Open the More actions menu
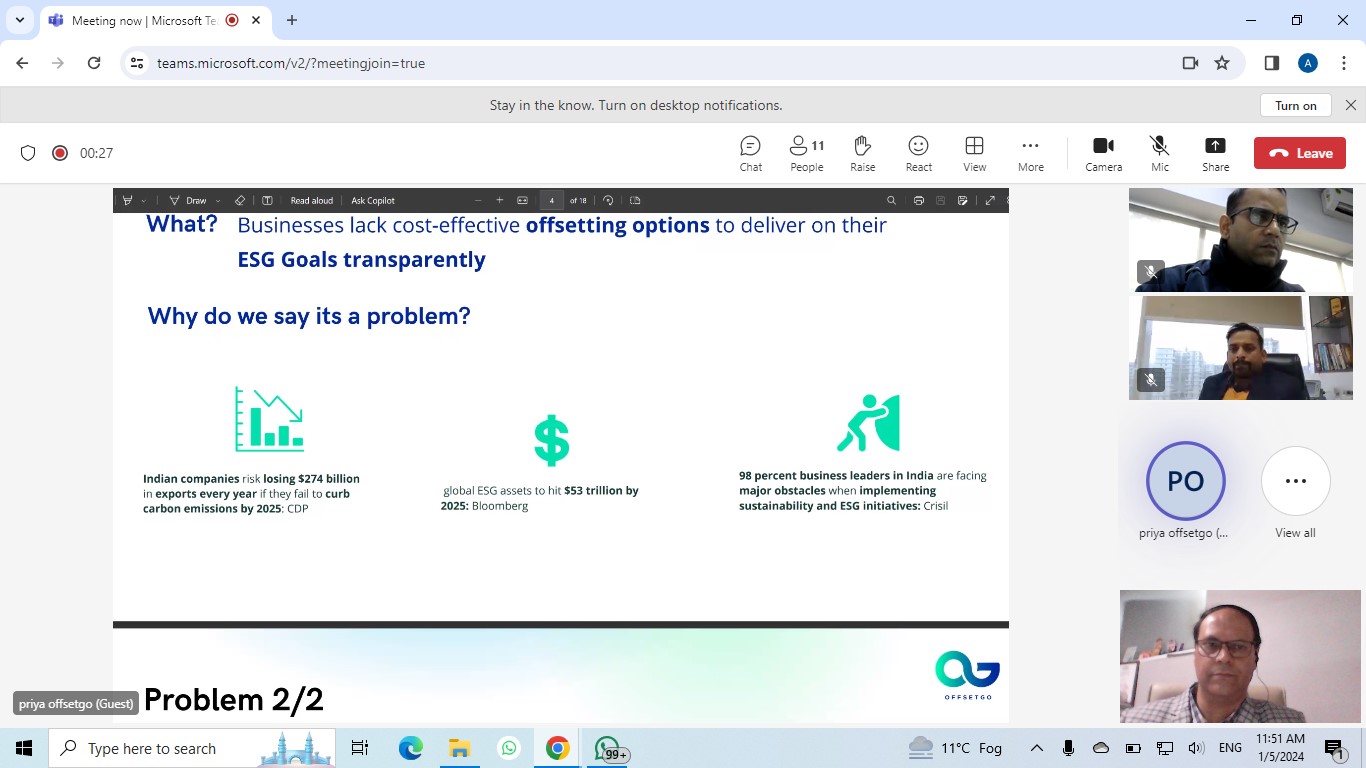 1030,153
